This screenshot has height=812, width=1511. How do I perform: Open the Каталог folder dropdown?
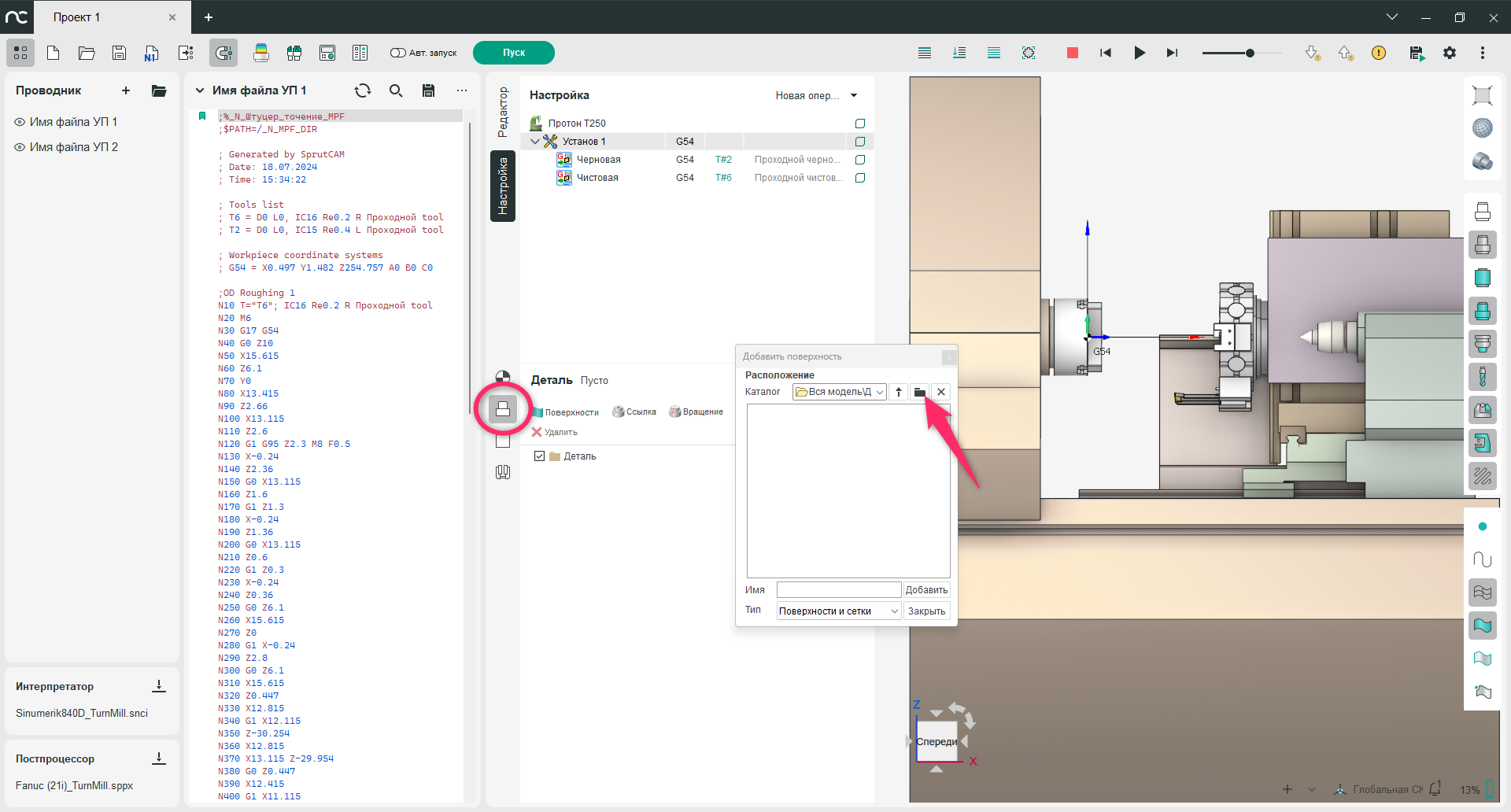pos(839,392)
